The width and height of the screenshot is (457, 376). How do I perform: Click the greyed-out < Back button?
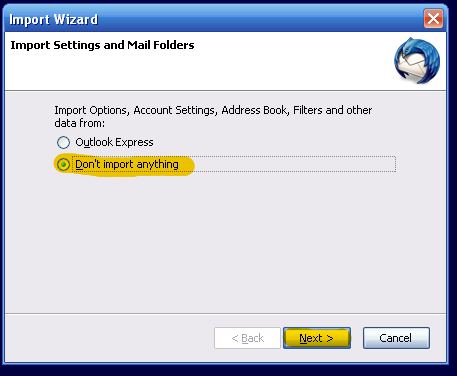click(247, 338)
